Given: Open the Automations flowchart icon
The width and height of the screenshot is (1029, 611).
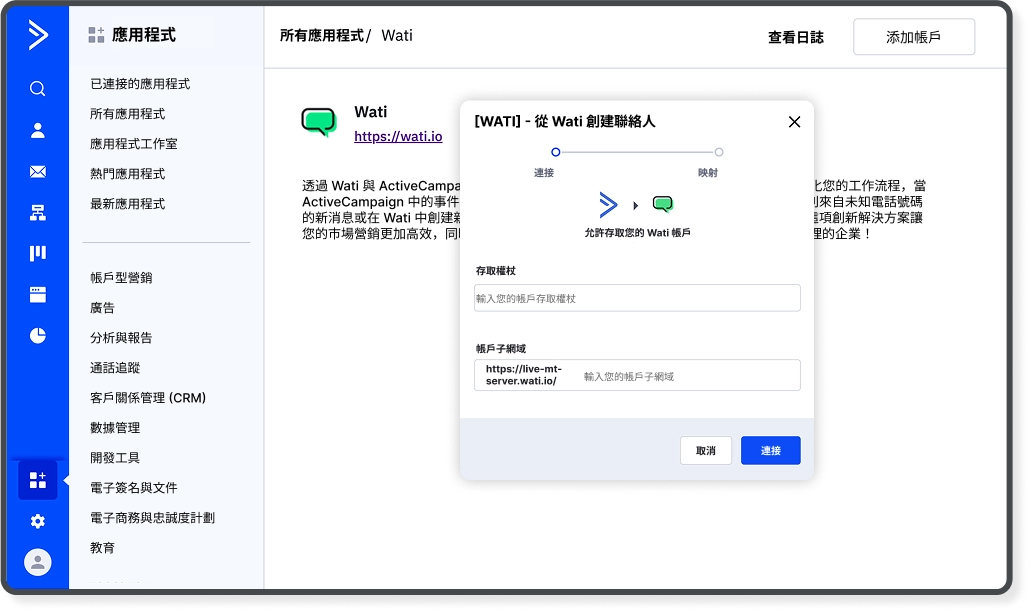Looking at the screenshot, I should (38, 213).
